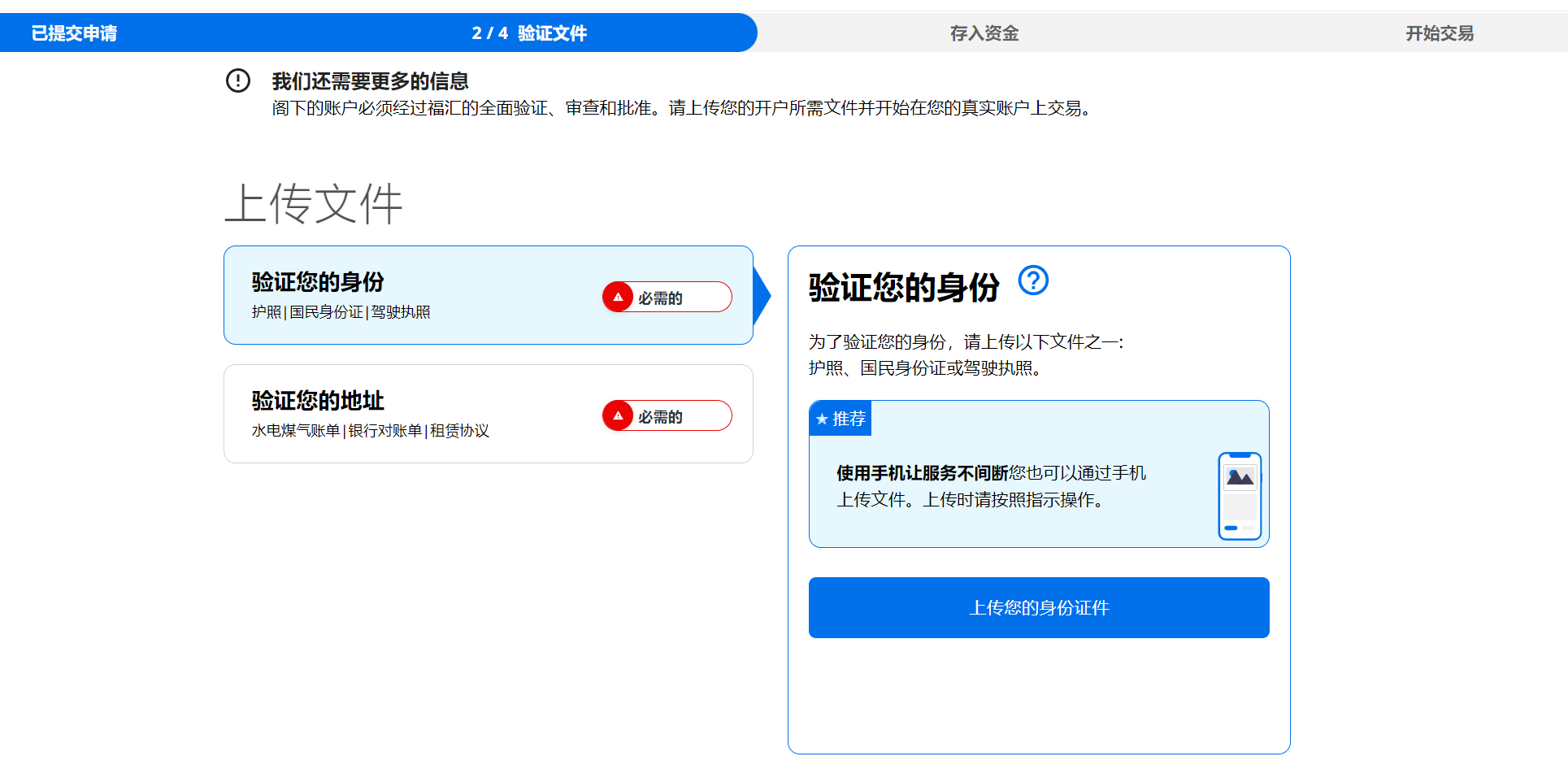
Task: Go to the 存入资金 step
Action: (984, 33)
